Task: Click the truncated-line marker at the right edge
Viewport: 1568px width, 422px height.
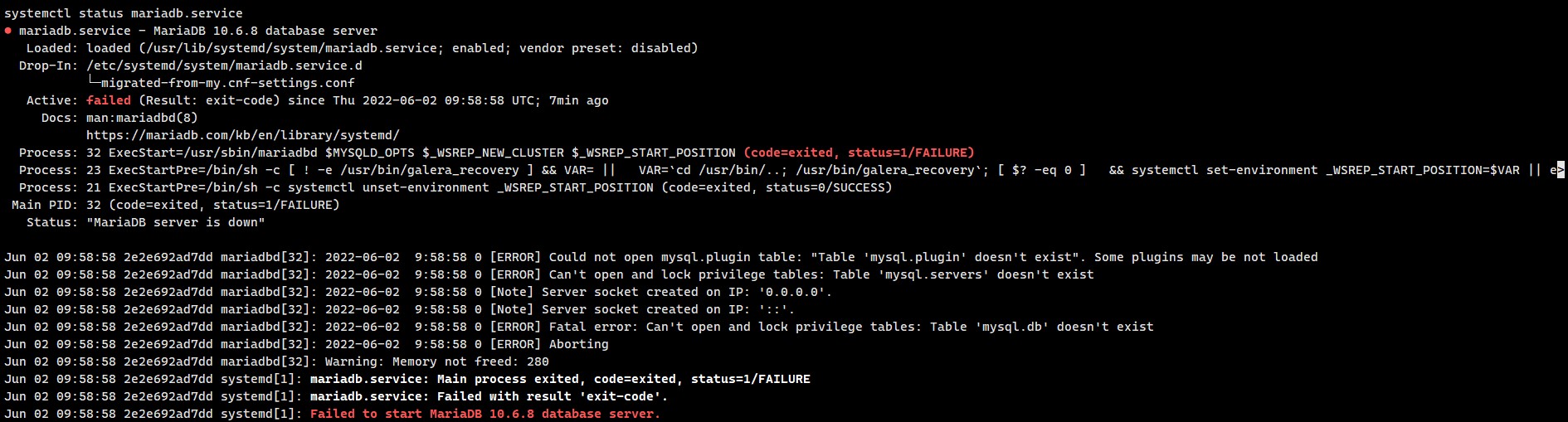Action: point(1561,170)
